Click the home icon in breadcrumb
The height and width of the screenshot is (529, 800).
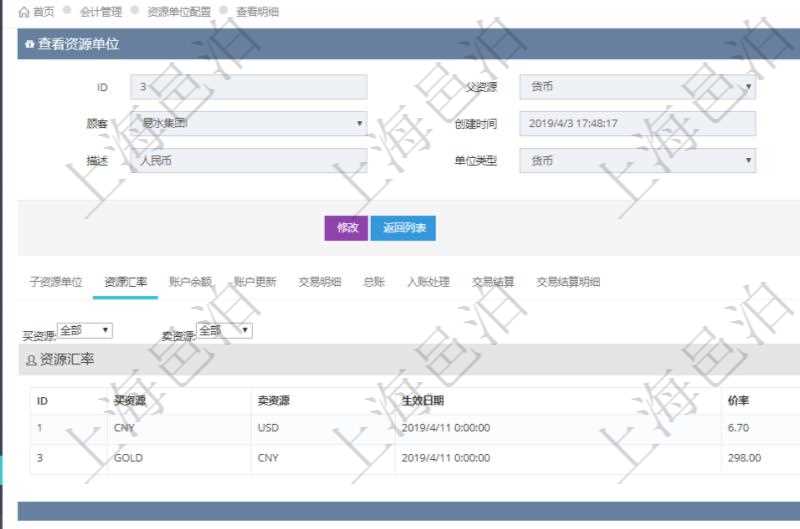pyautogui.click(x=23, y=12)
